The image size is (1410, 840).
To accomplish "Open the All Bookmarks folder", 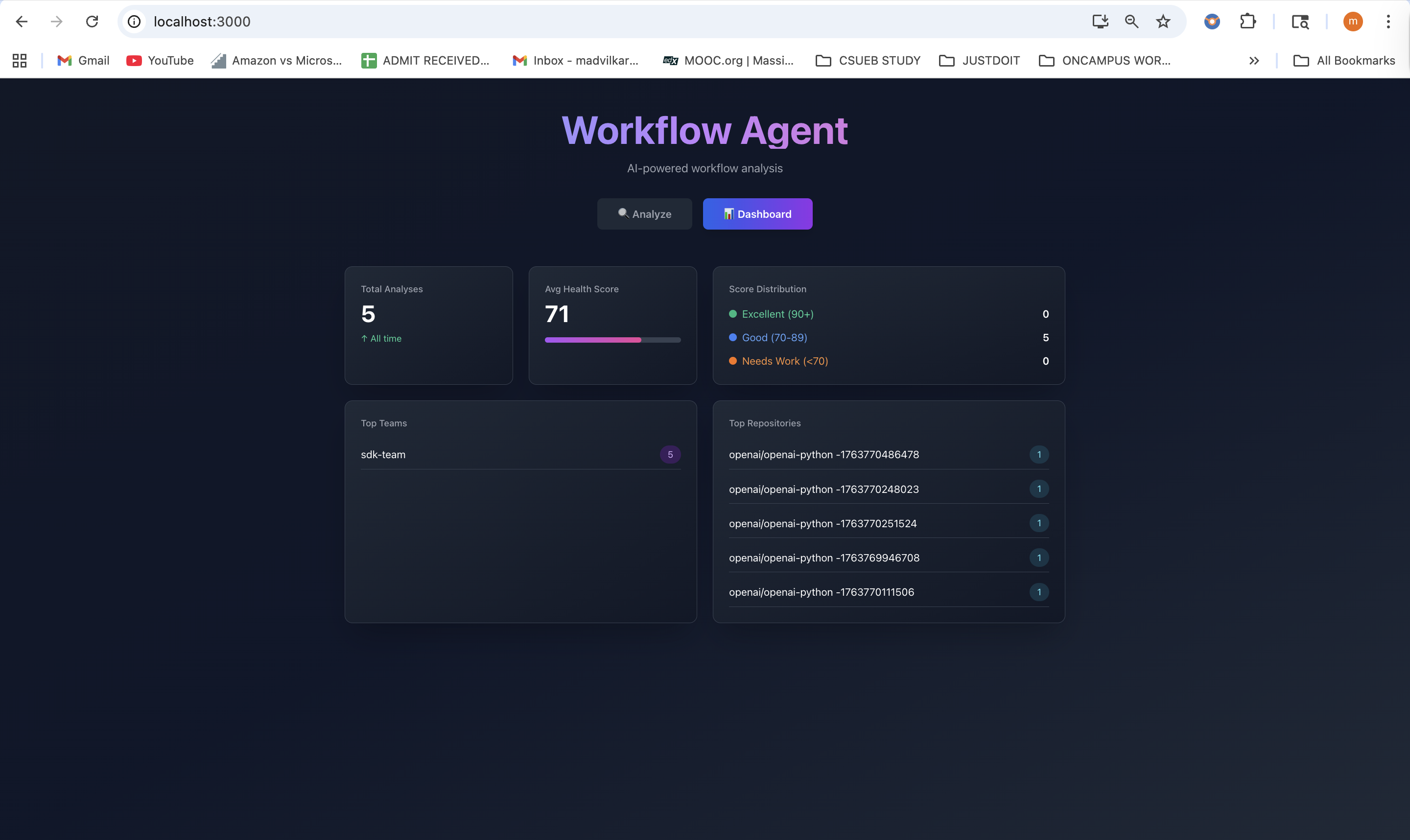I will [1344, 61].
